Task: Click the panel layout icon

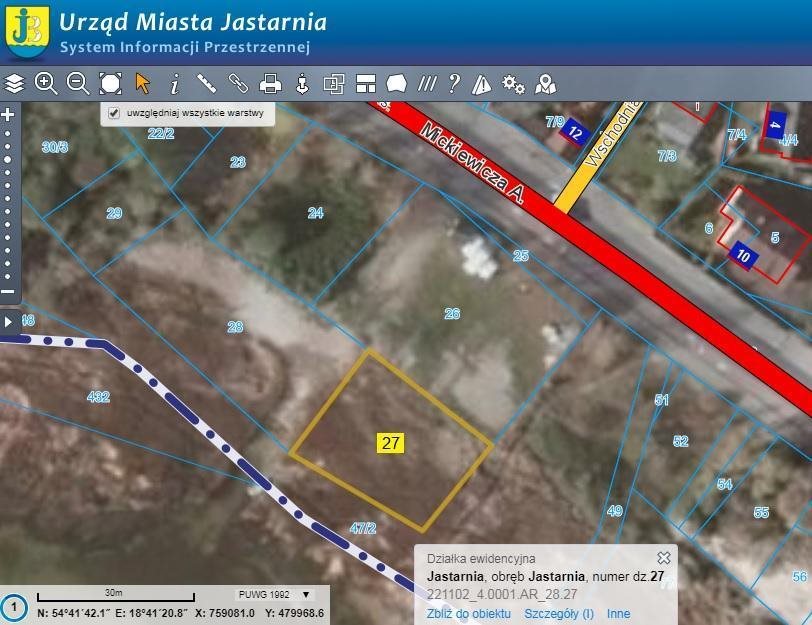Action: point(366,83)
